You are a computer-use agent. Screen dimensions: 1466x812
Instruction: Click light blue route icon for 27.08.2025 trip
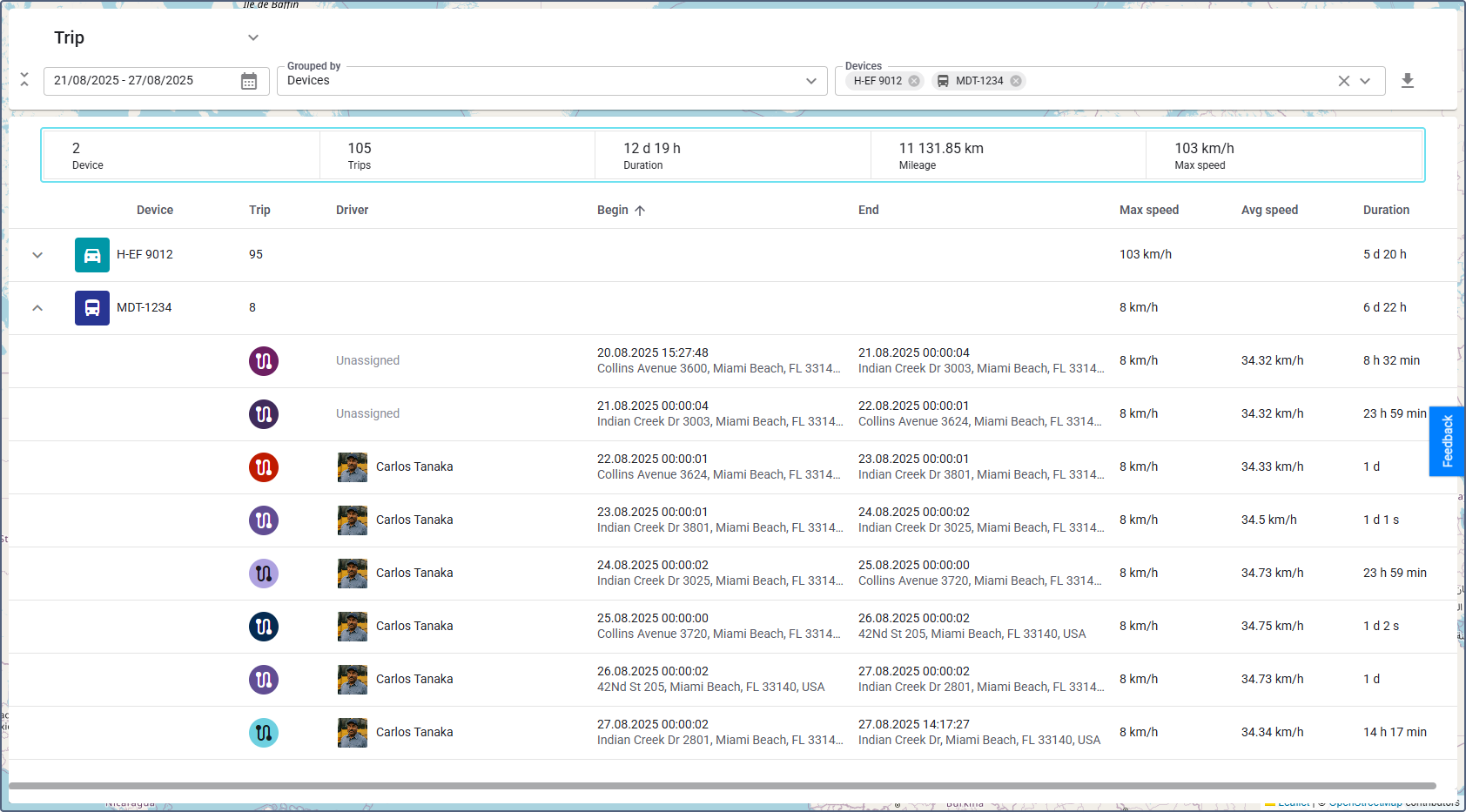click(264, 733)
